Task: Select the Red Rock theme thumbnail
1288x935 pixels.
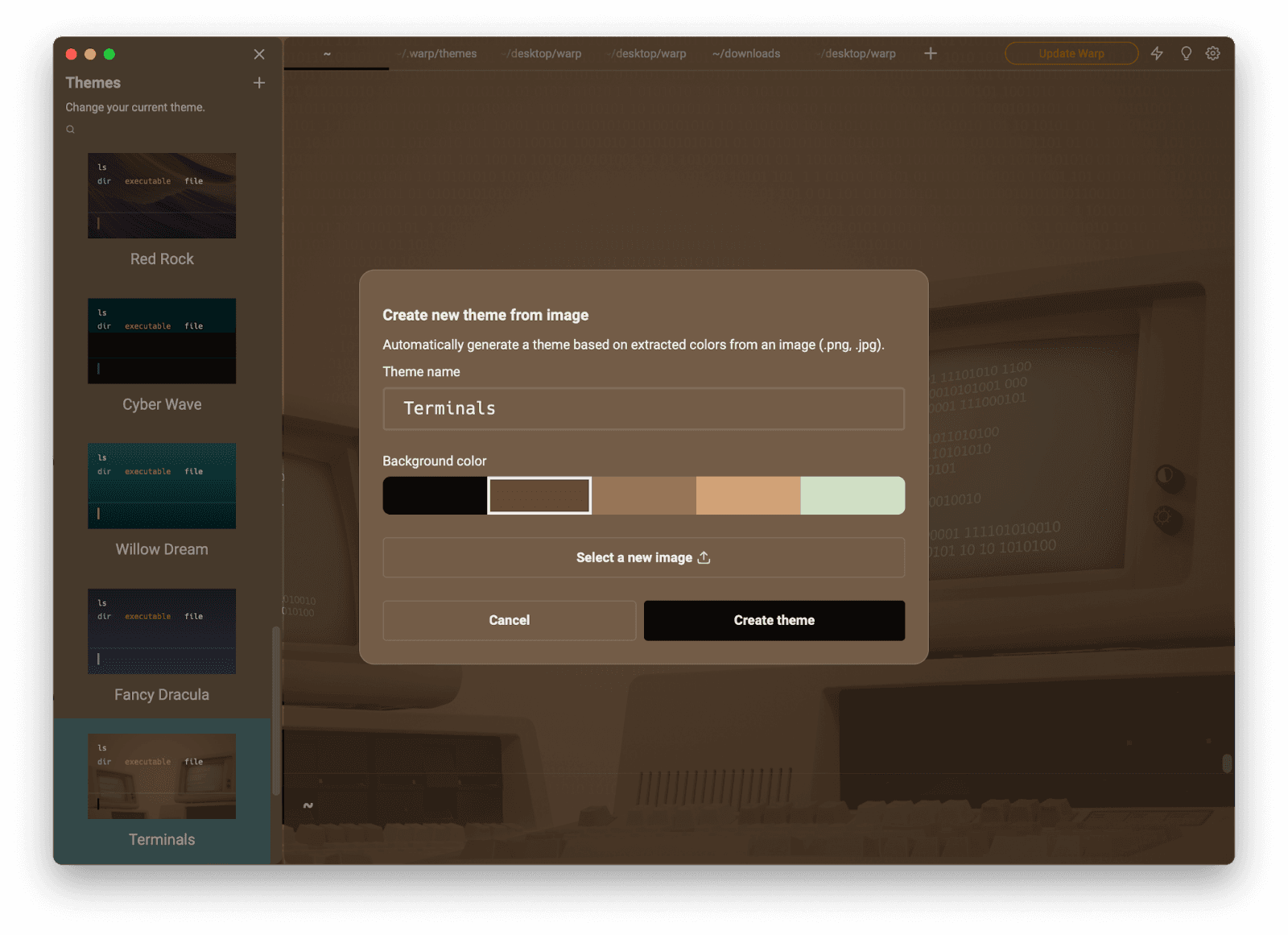Action: (162, 196)
